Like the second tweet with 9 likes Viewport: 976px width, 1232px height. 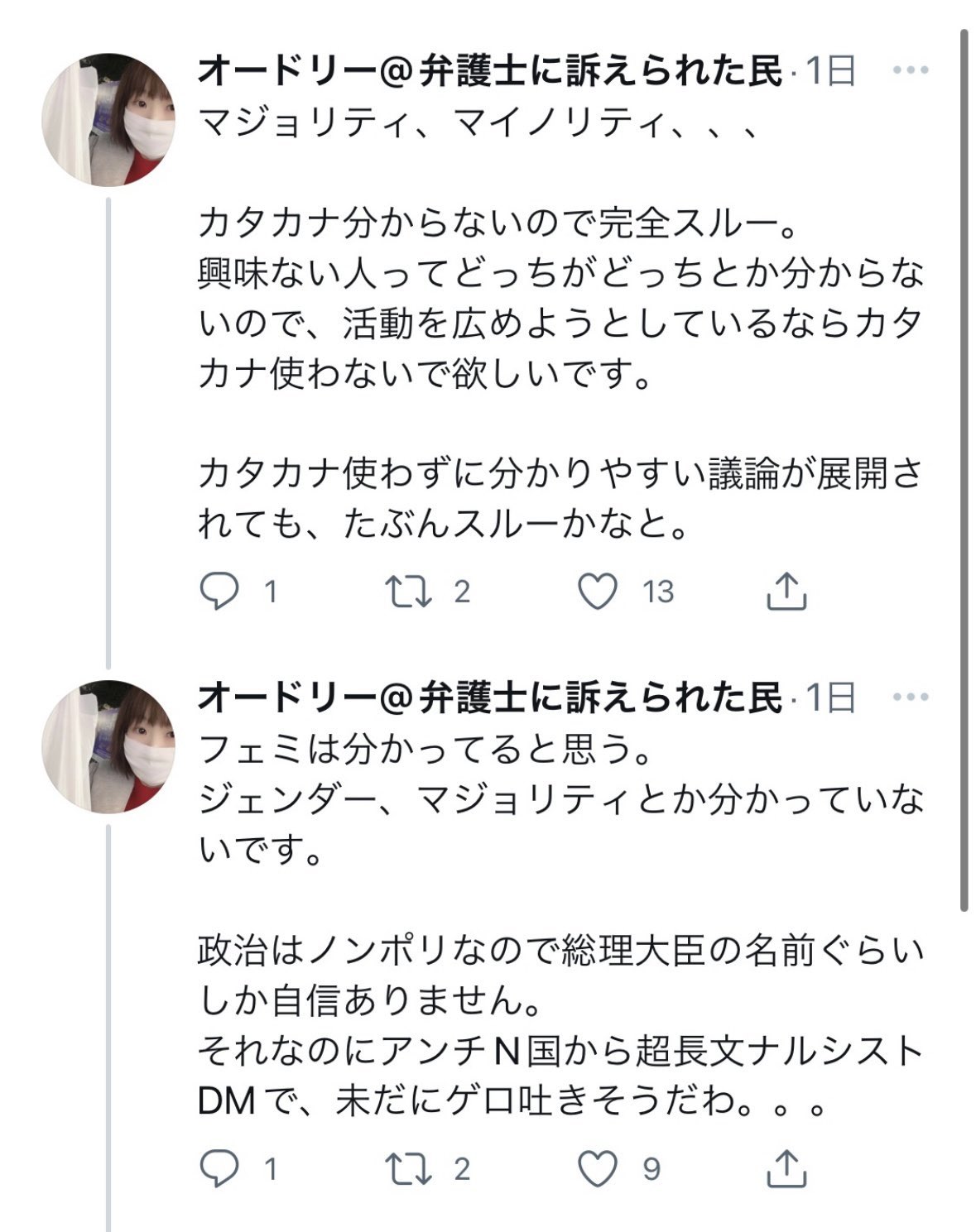click(x=598, y=1168)
